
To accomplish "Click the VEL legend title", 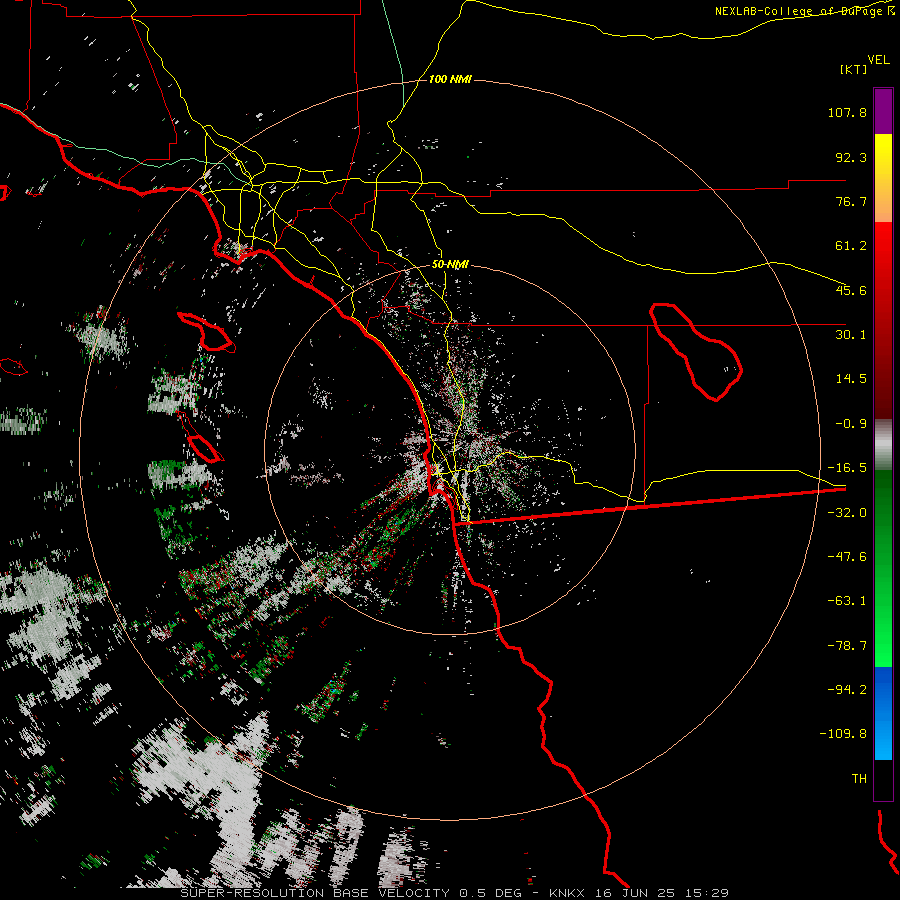I will click(x=878, y=59).
